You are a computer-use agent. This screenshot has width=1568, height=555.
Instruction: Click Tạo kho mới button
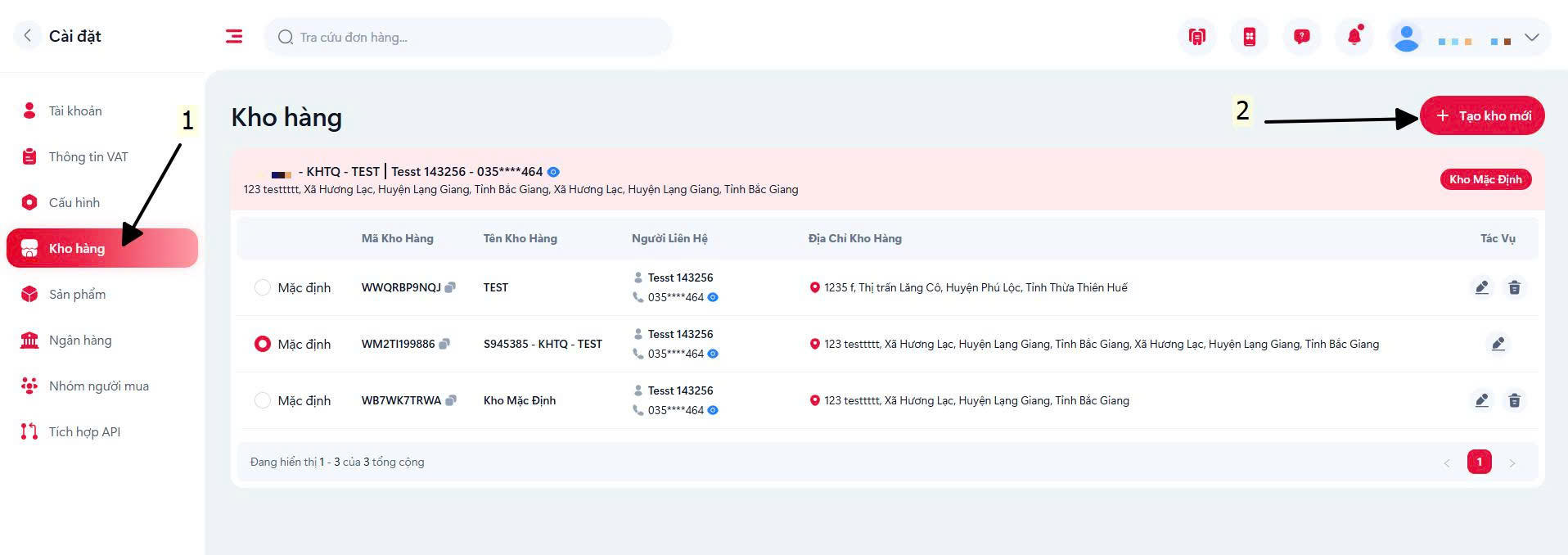1482,115
